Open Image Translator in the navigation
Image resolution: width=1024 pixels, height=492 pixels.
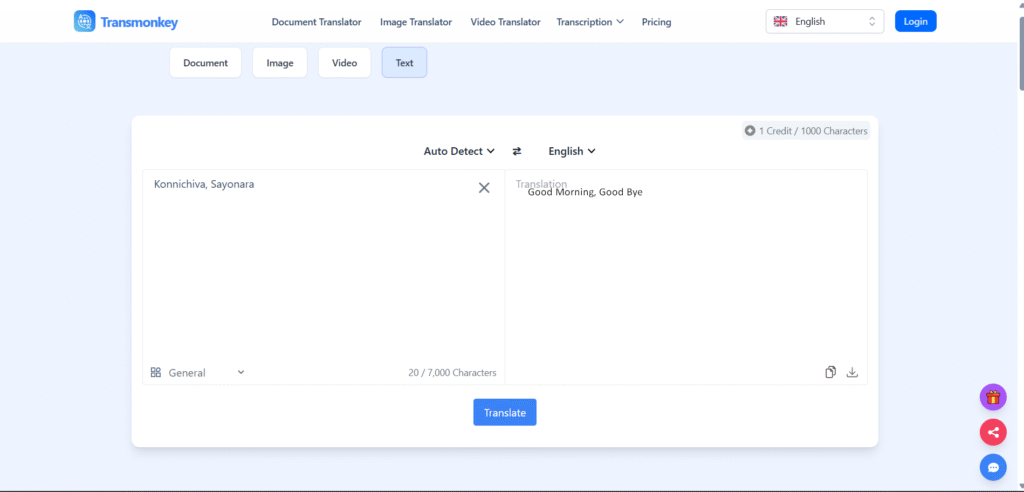[416, 22]
